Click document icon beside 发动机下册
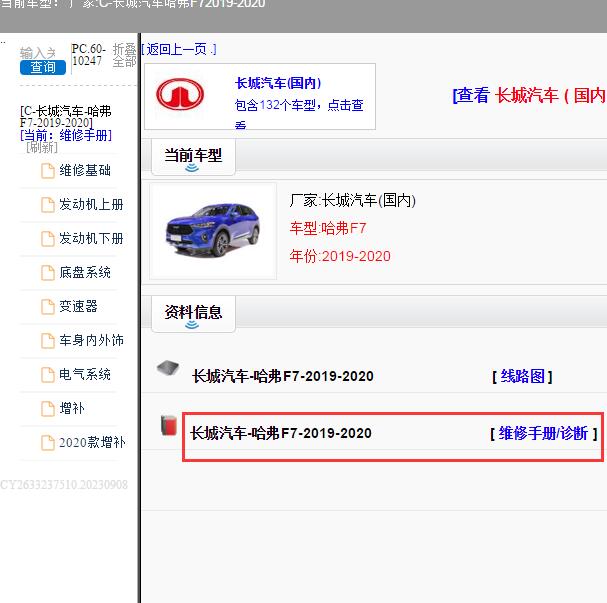607x603 pixels. [48, 239]
